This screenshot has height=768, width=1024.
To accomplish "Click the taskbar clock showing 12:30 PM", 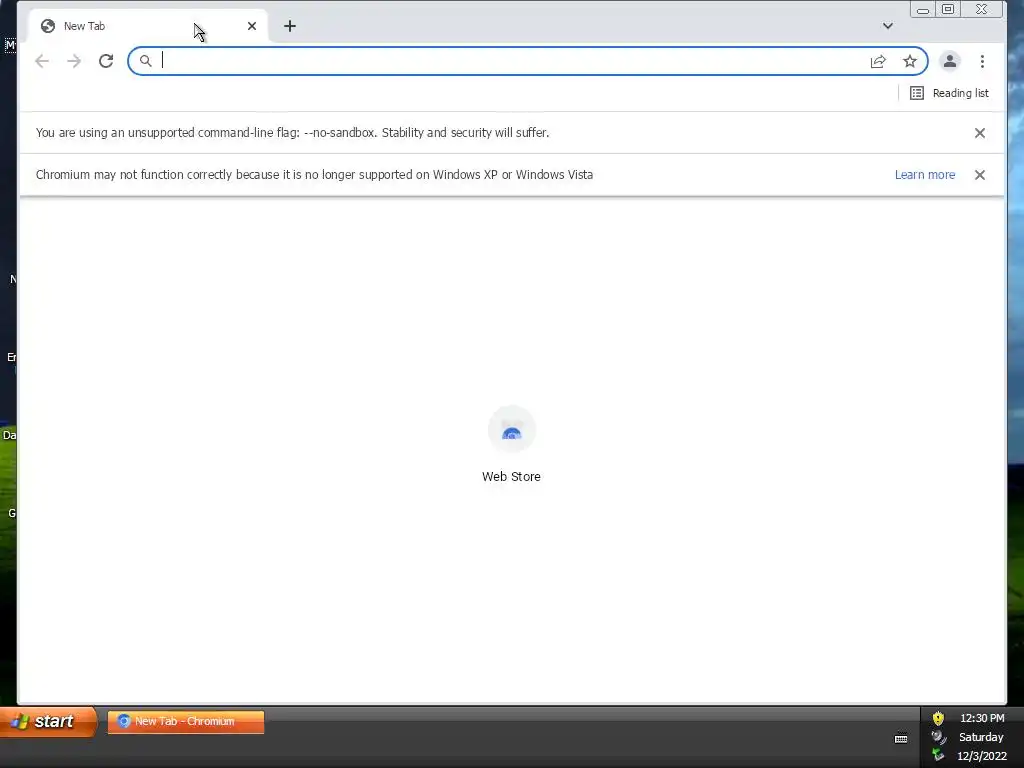I will coord(982,718).
